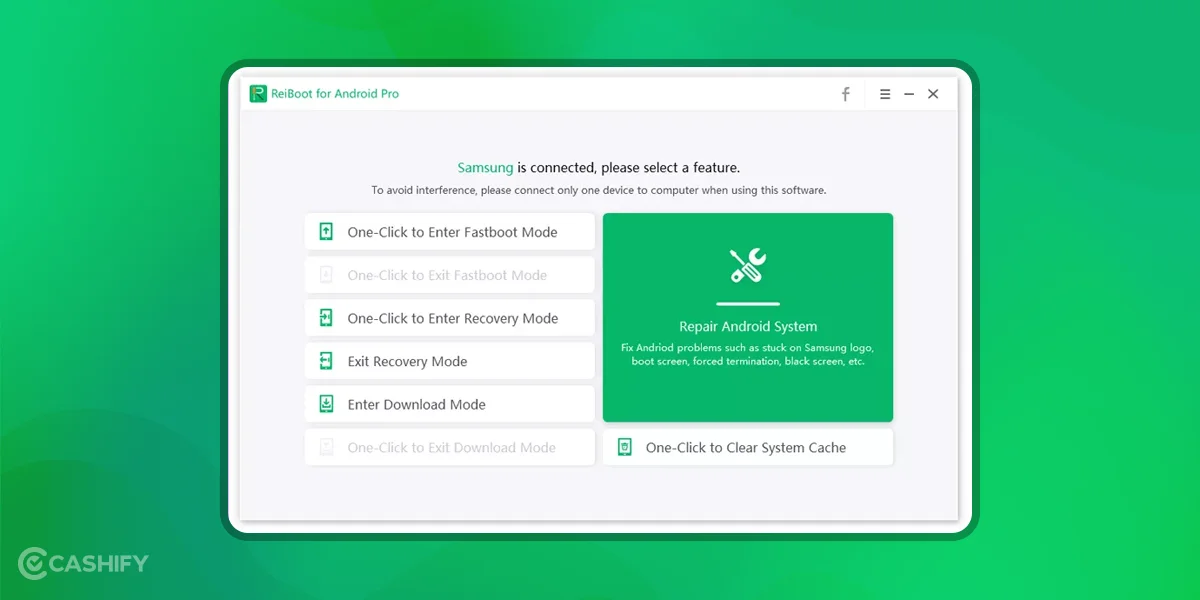Click the trash icon on Clear System Cache
This screenshot has width=1200, height=600.
coord(624,447)
